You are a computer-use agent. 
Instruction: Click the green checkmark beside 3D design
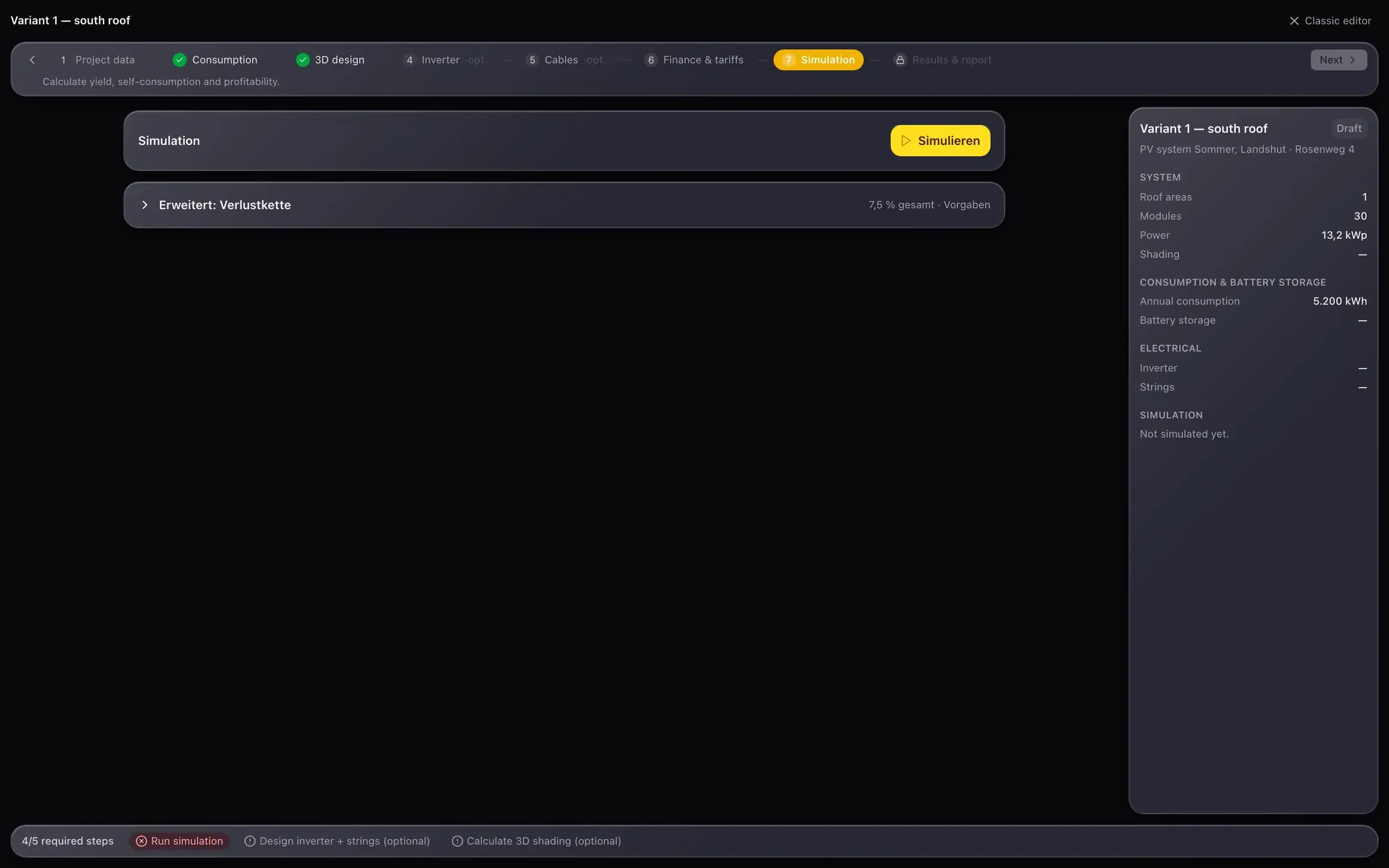pos(302,60)
